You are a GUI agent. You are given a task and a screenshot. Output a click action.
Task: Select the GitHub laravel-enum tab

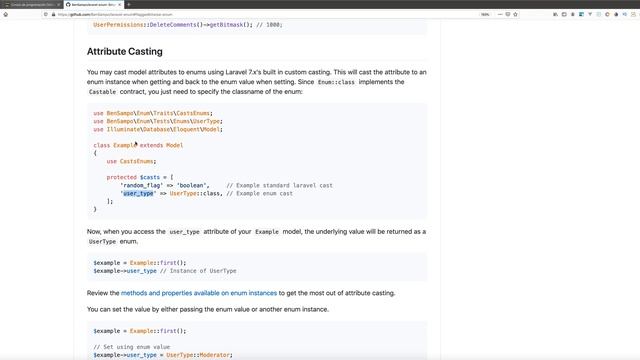coord(93,4)
